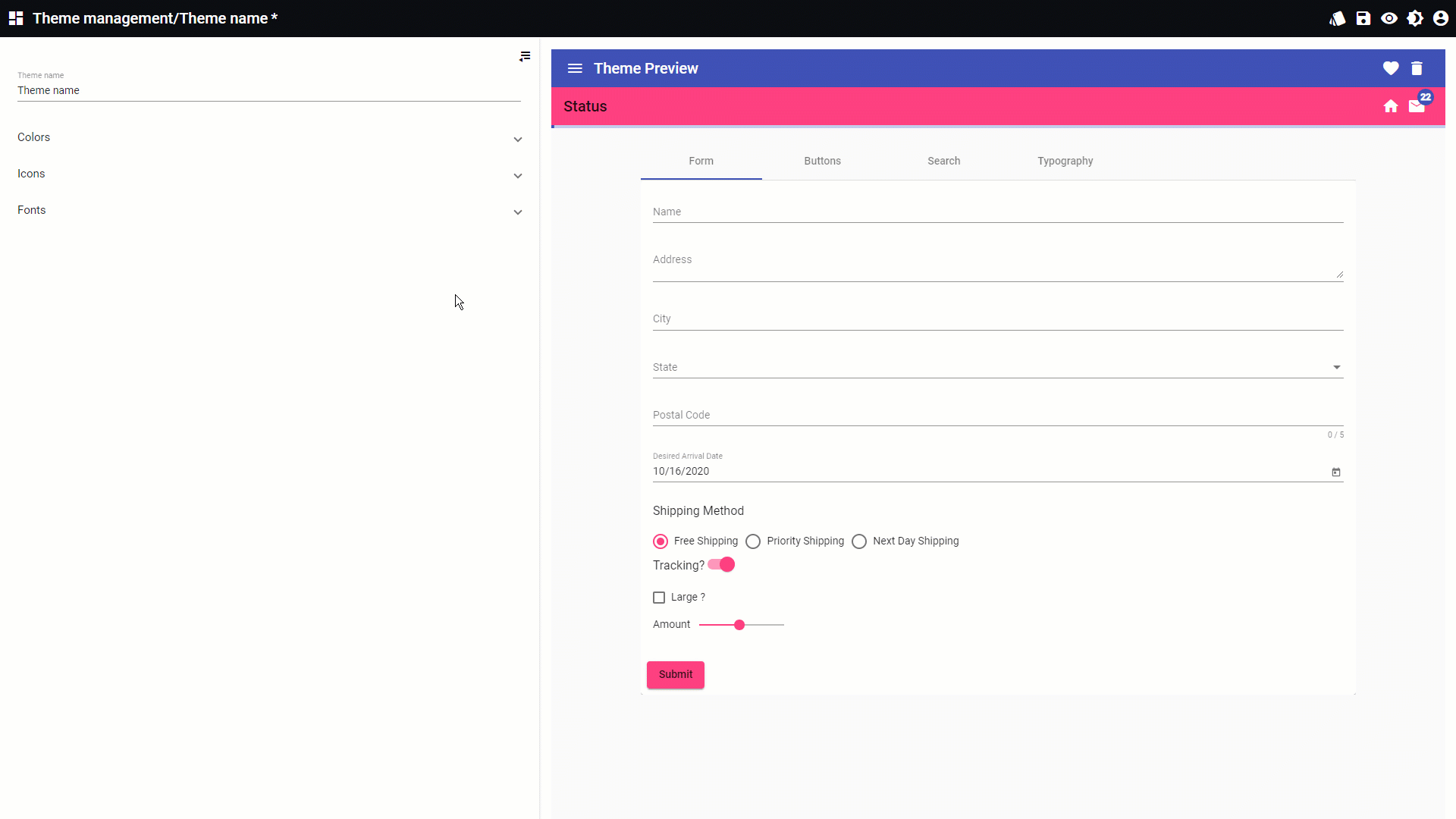Switch to the Typography tab
The width and height of the screenshot is (1456, 819).
[1065, 161]
